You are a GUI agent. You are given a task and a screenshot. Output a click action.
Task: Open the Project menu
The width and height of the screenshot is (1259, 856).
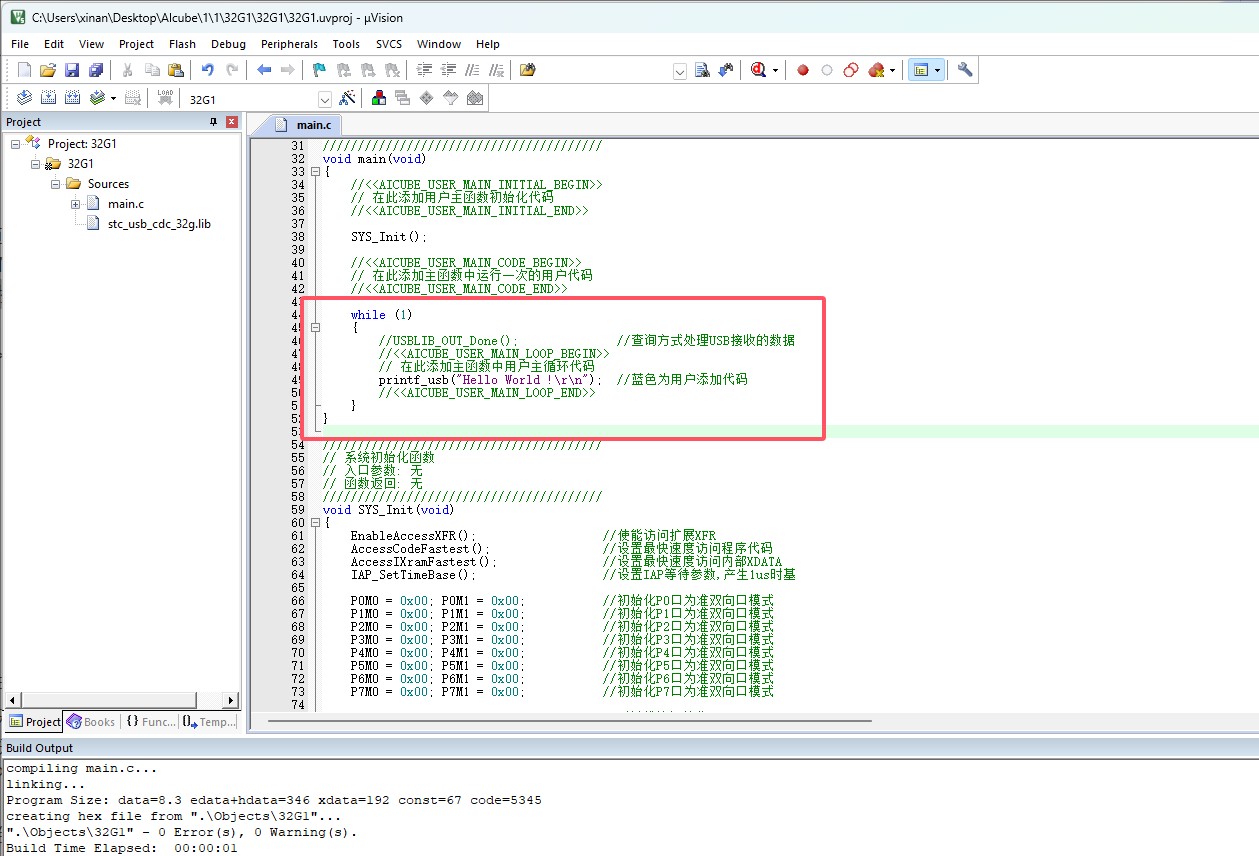pyautogui.click(x=136, y=44)
